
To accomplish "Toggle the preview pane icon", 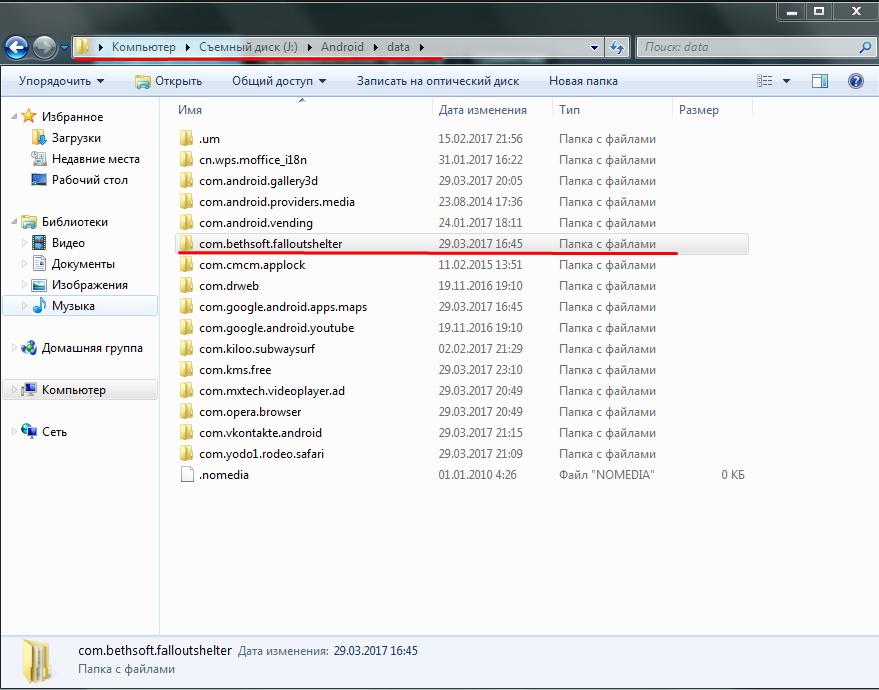I will pos(820,81).
